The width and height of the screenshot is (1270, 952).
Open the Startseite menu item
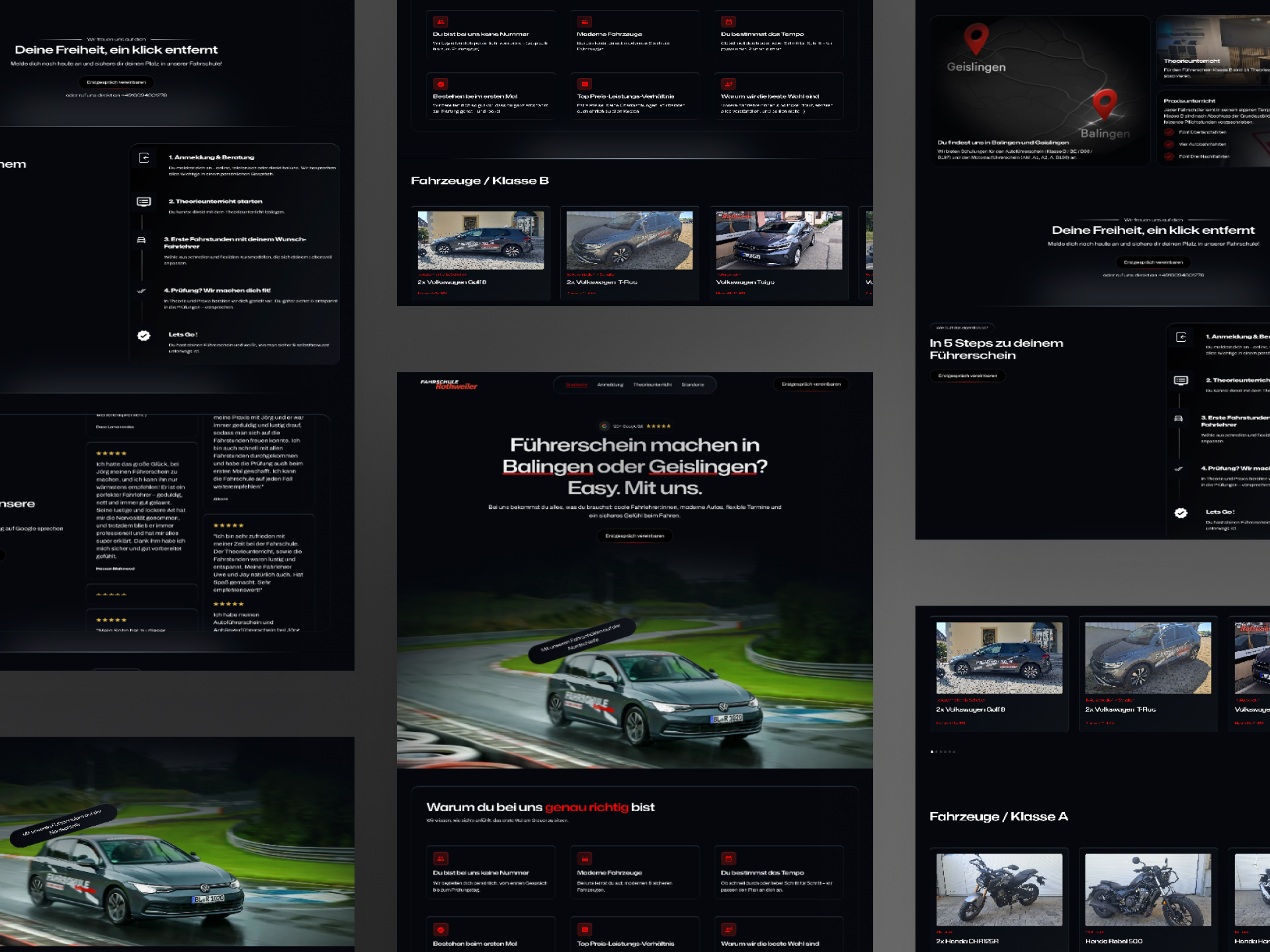click(x=577, y=385)
